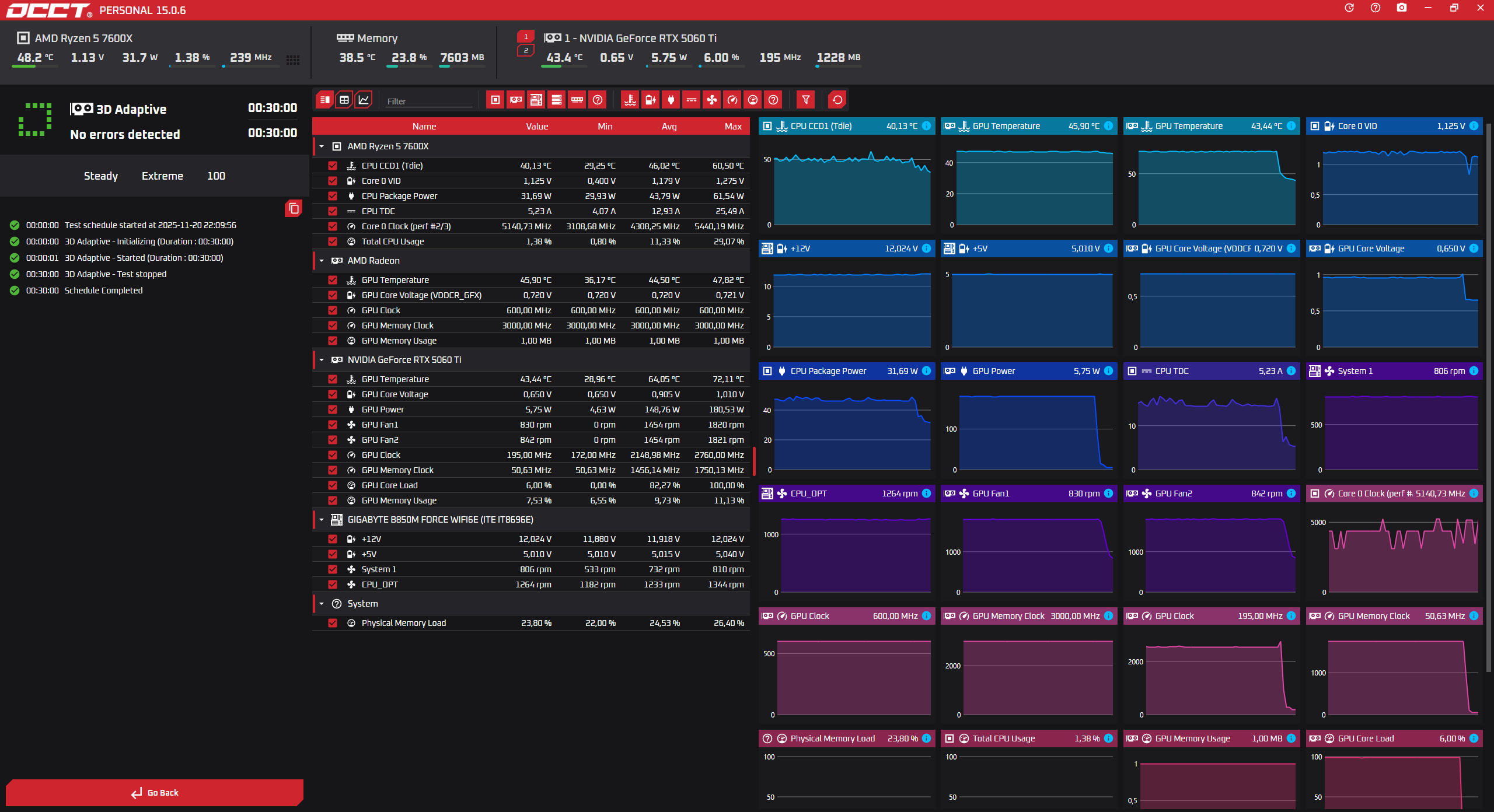Click the CPU temperature bar under 48.2 °C
This screenshot has height=812, width=1494.
34,66
